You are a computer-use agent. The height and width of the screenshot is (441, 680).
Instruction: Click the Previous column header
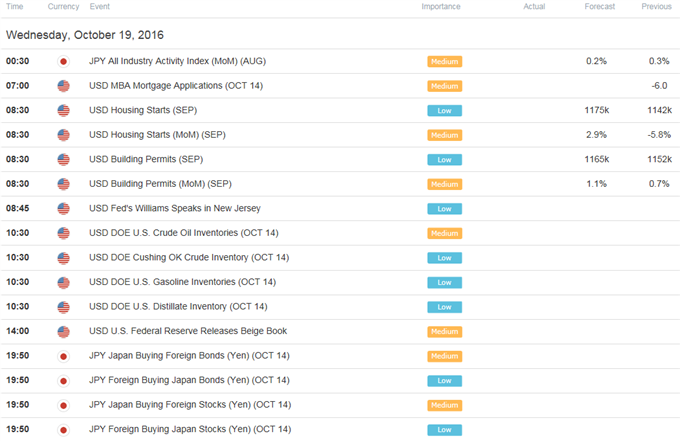pyautogui.click(x=656, y=7)
